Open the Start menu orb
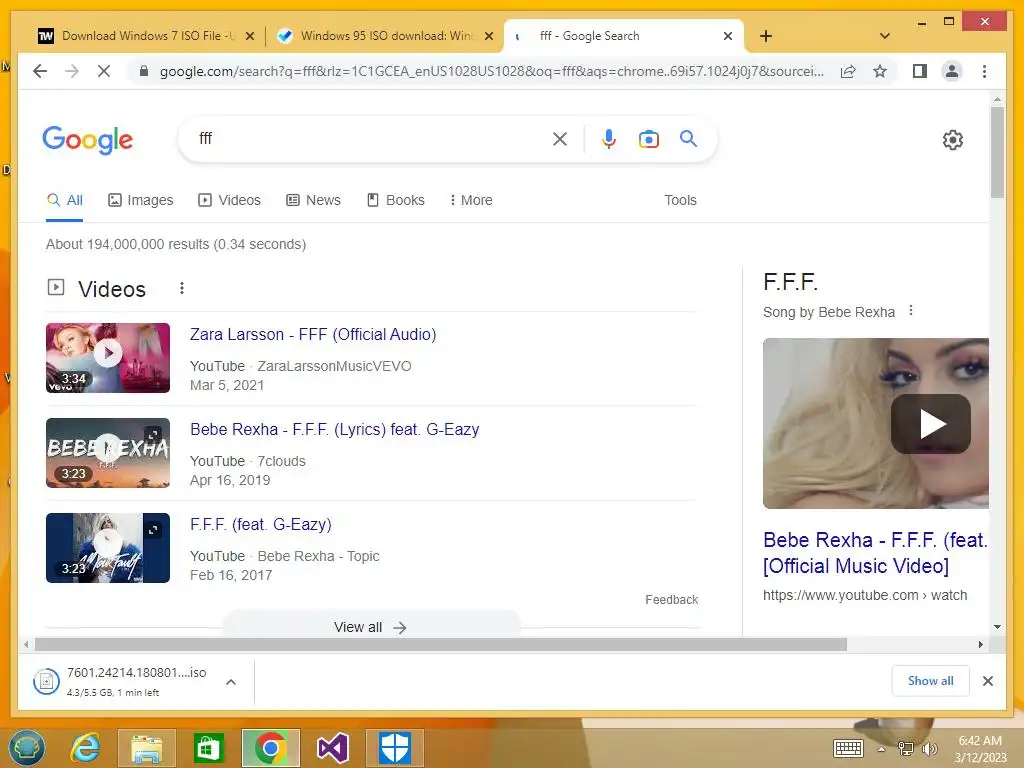 click(27, 748)
